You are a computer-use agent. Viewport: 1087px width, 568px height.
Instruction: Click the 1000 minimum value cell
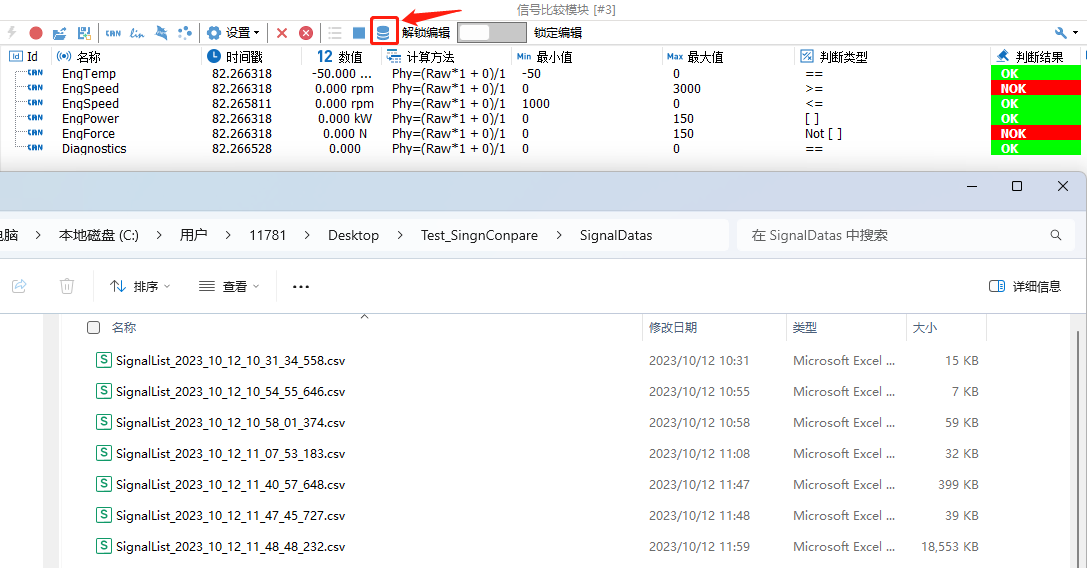pos(536,103)
